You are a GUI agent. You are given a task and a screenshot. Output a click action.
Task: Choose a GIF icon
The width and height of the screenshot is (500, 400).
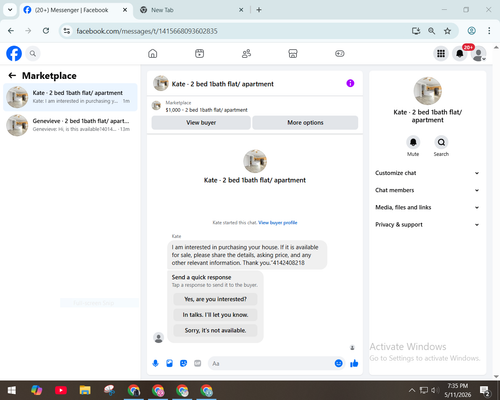[198, 363]
